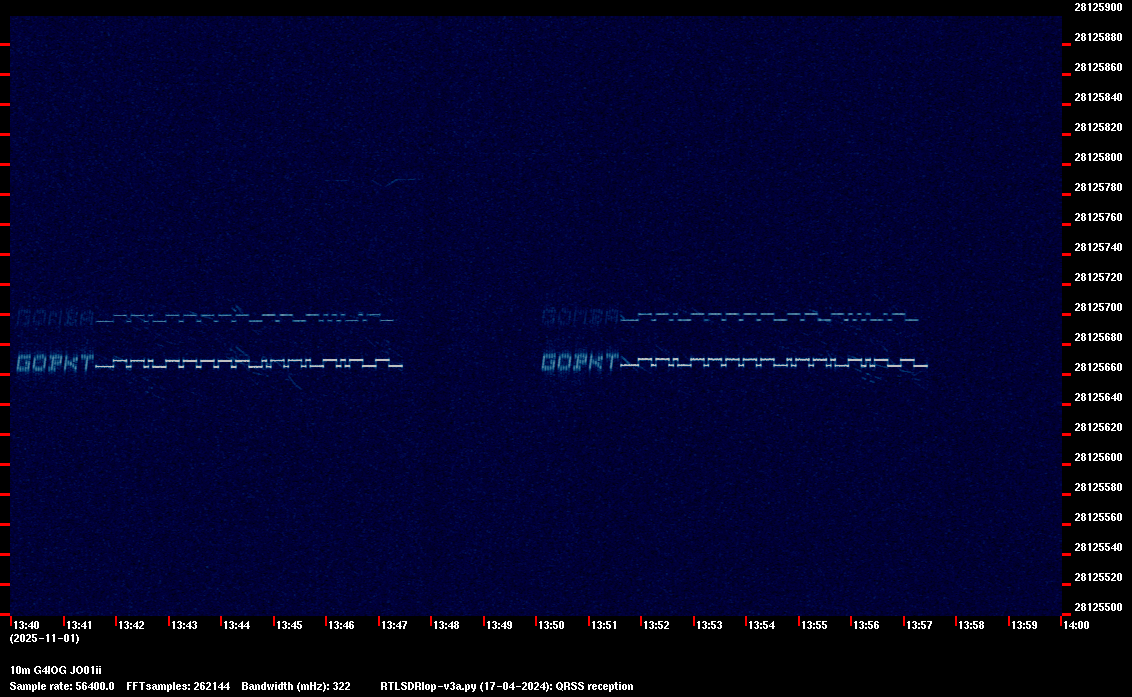Select the 13:54 time label
The image size is (1132, 697).
pyautogui.click(x=762, y=625)
